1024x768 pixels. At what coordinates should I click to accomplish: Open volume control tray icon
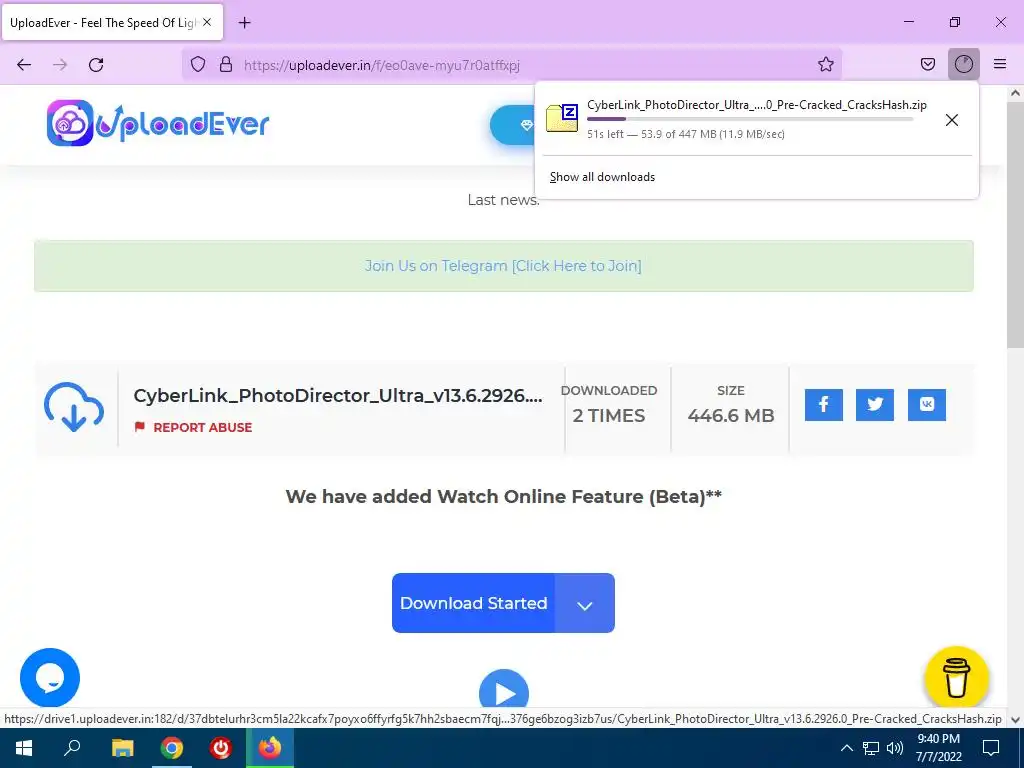click(x=895, y=748)
